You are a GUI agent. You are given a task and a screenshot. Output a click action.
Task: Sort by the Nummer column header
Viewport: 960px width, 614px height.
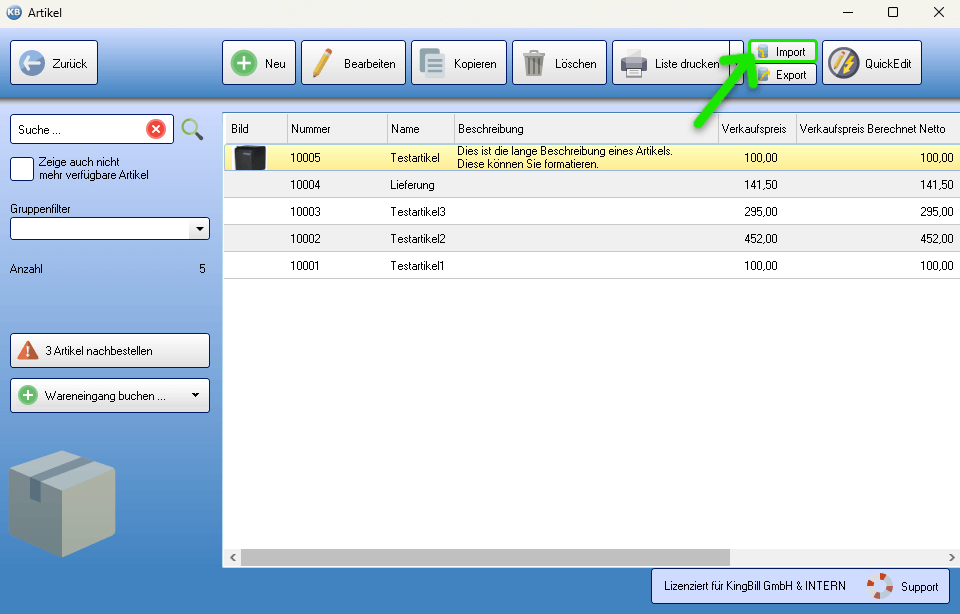pos(336,129)
